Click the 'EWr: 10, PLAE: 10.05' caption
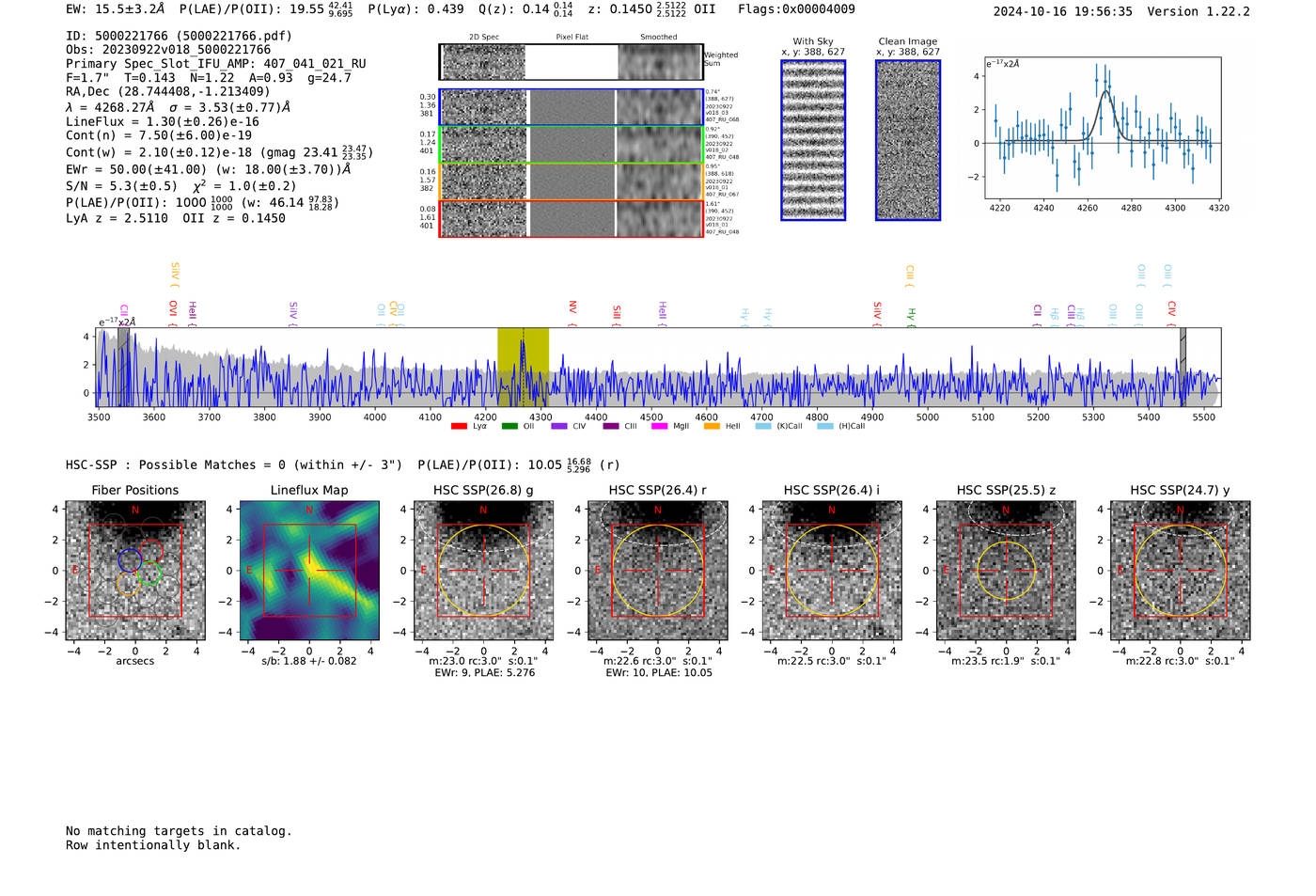Viewport: 1316px width, 896px height. click(x=659, y=673)
